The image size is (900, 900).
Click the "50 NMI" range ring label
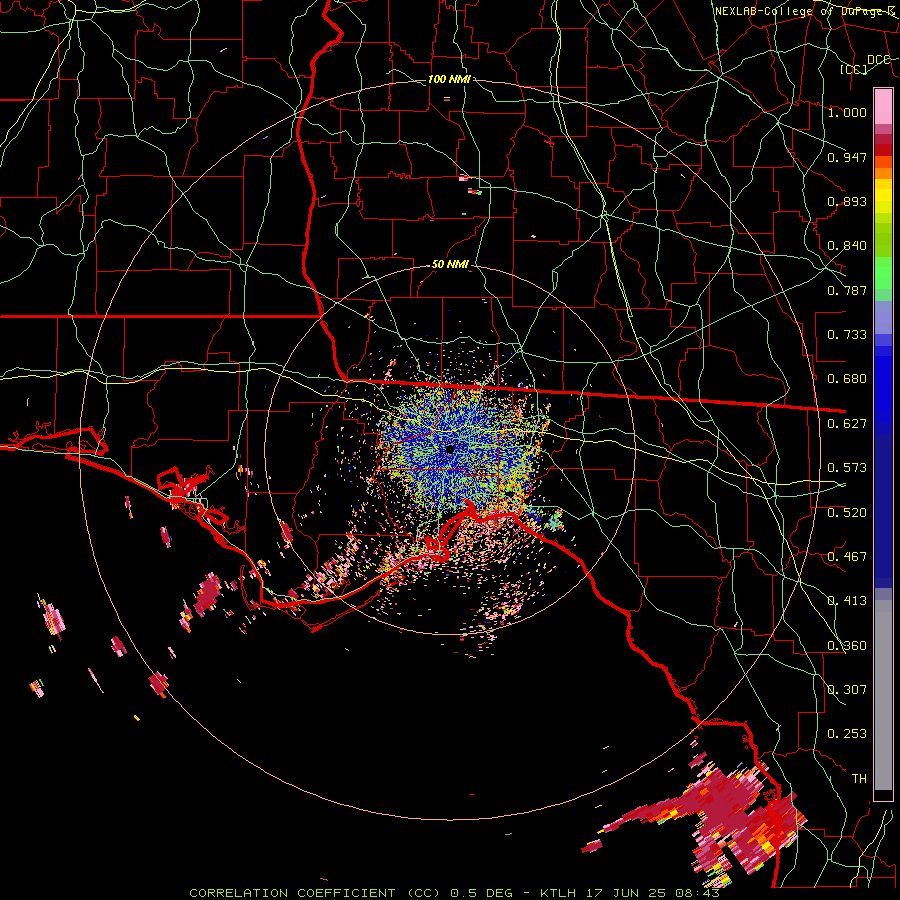(451, 264)
